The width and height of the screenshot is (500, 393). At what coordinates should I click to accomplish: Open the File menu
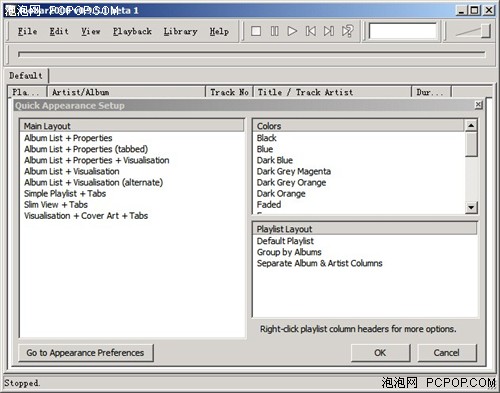[x=27, y=31]
